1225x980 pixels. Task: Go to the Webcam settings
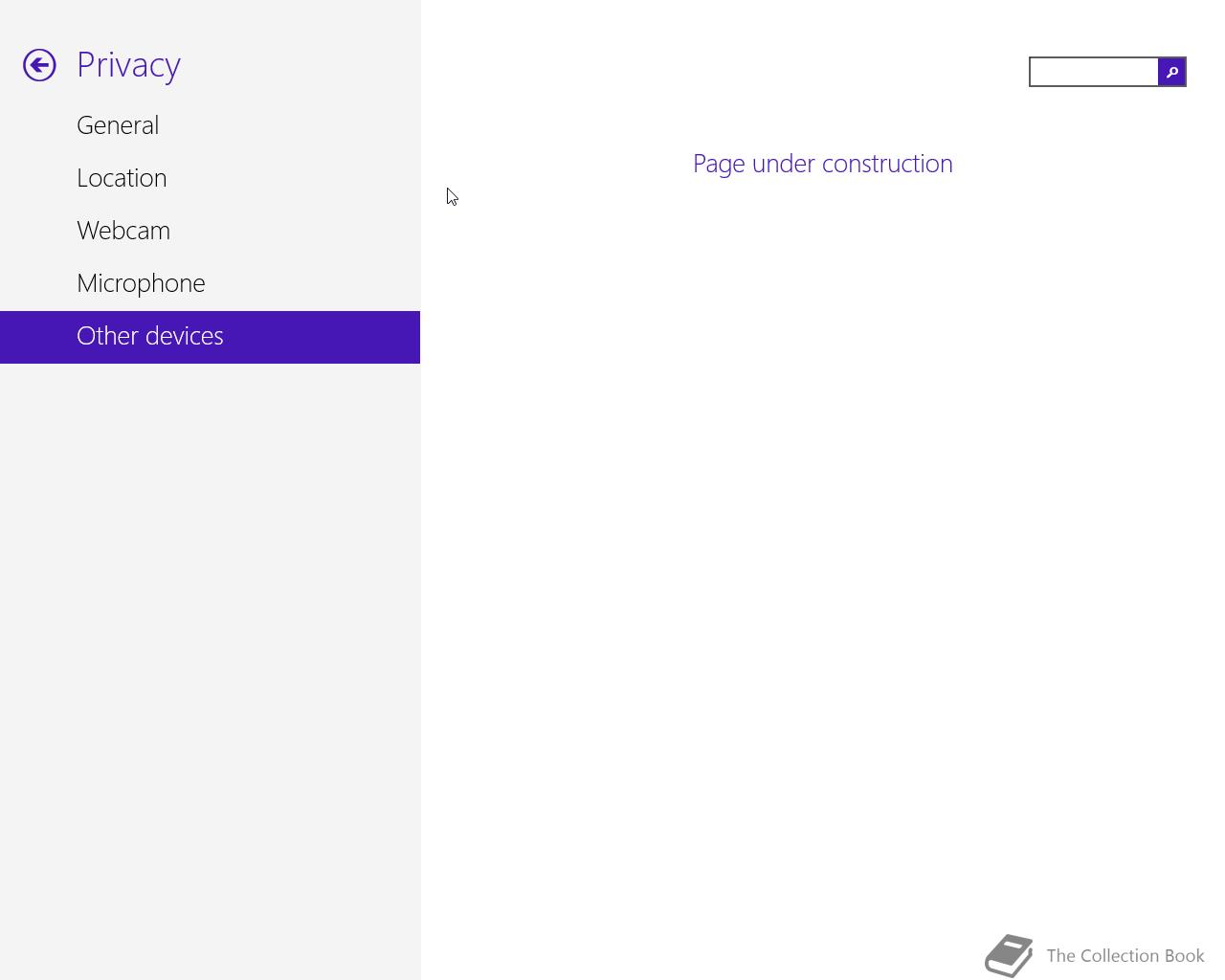210,232
